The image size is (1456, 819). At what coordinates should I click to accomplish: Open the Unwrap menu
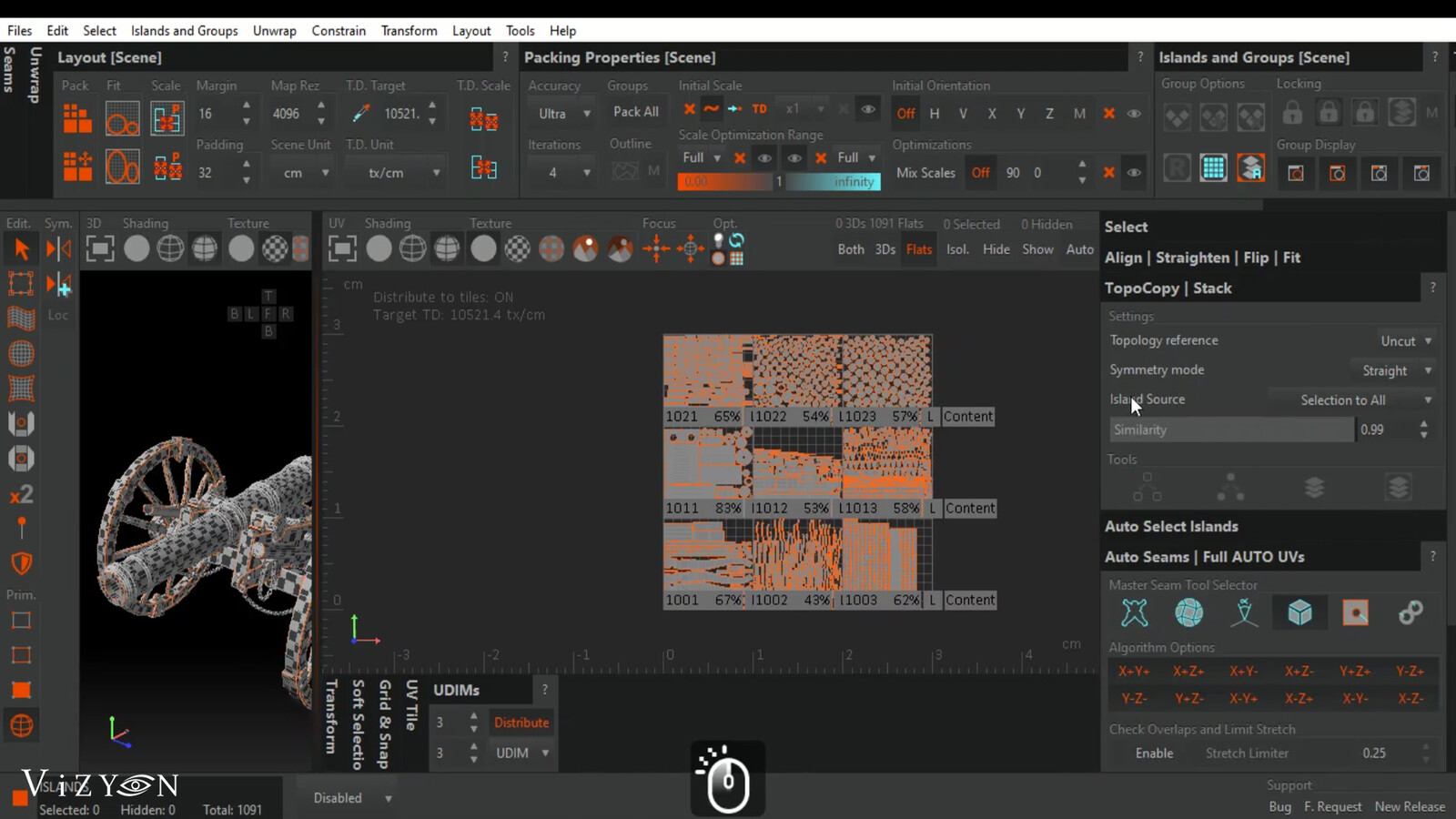[x=274, y=30]
